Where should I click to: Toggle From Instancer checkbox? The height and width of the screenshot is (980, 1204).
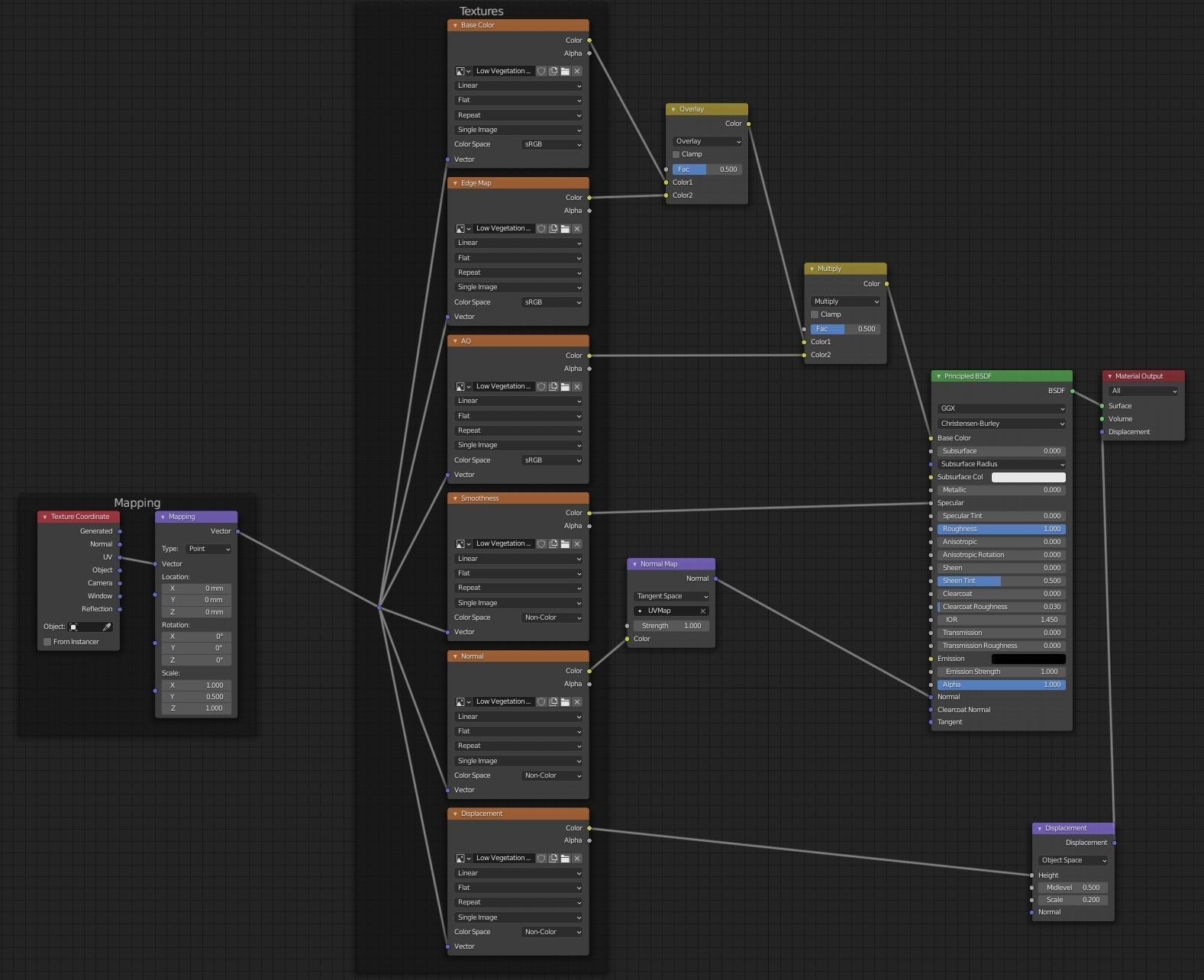47,642
